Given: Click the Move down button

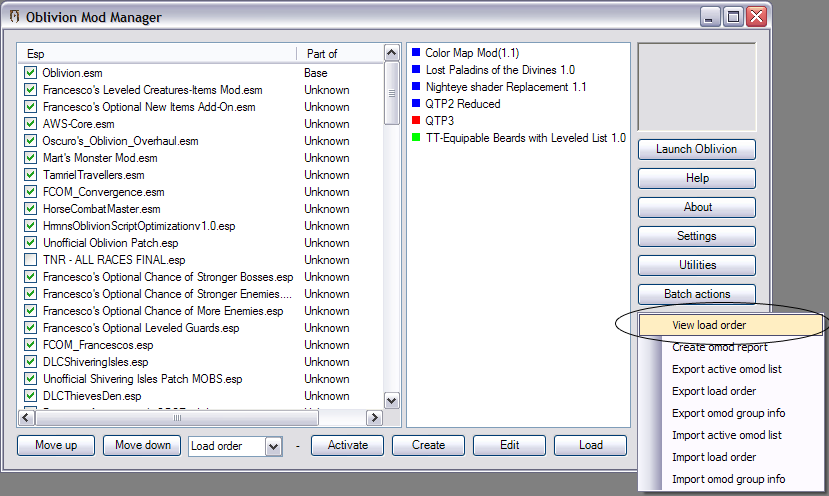Looking at the screenshot, I should (142, 445).
